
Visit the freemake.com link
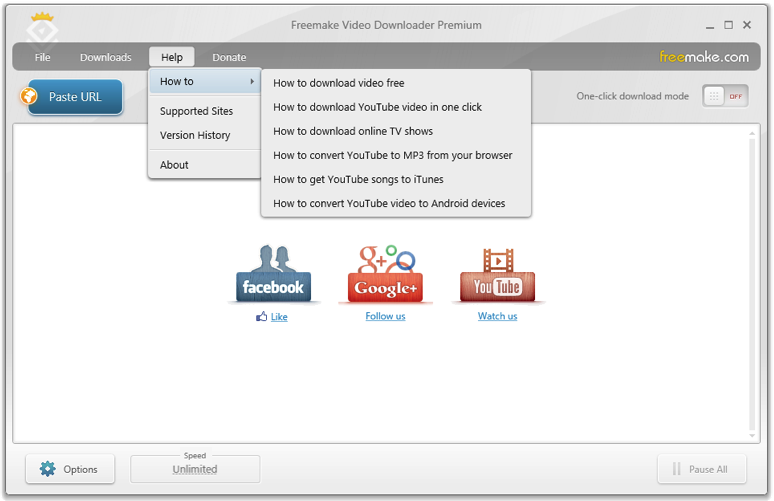[704, 57]
